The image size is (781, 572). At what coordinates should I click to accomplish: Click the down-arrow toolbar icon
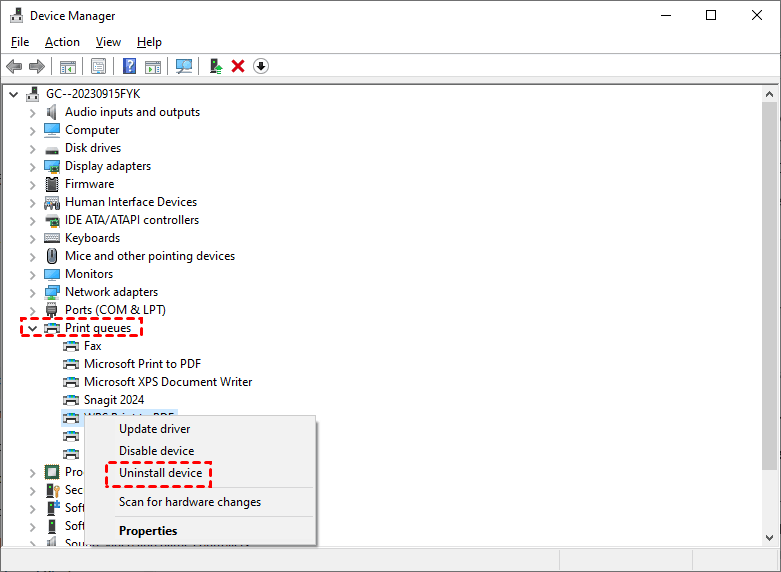coord(261,66)
